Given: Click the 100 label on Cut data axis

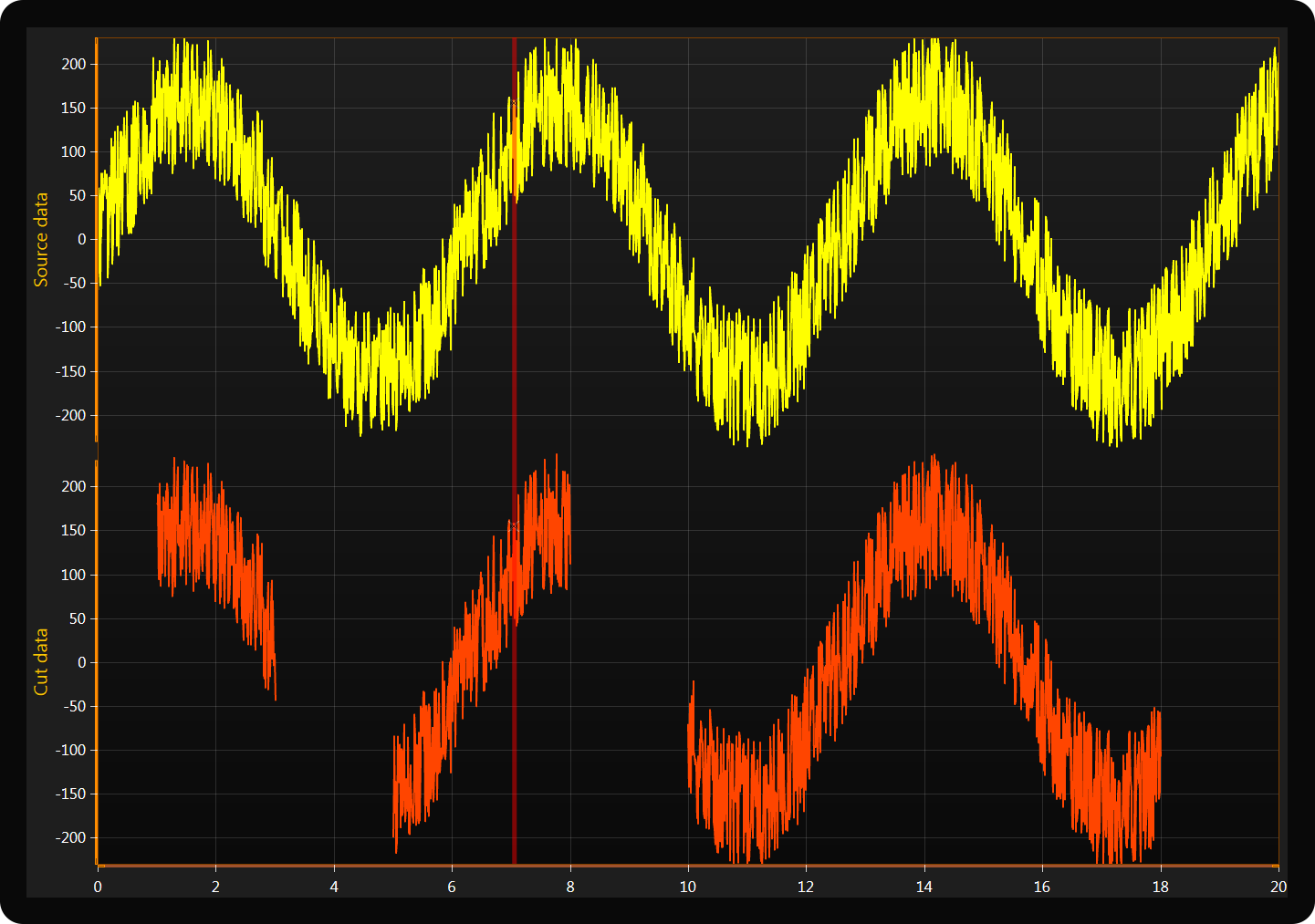Looking at the screenshot, I should pyautogui.click(x=73, y=575).
